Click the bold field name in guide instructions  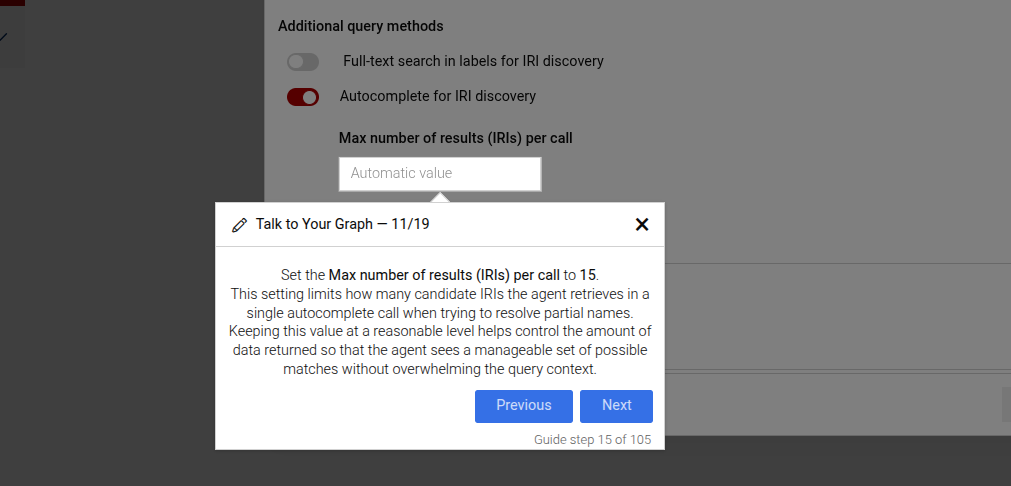click(x=444, y=275)
